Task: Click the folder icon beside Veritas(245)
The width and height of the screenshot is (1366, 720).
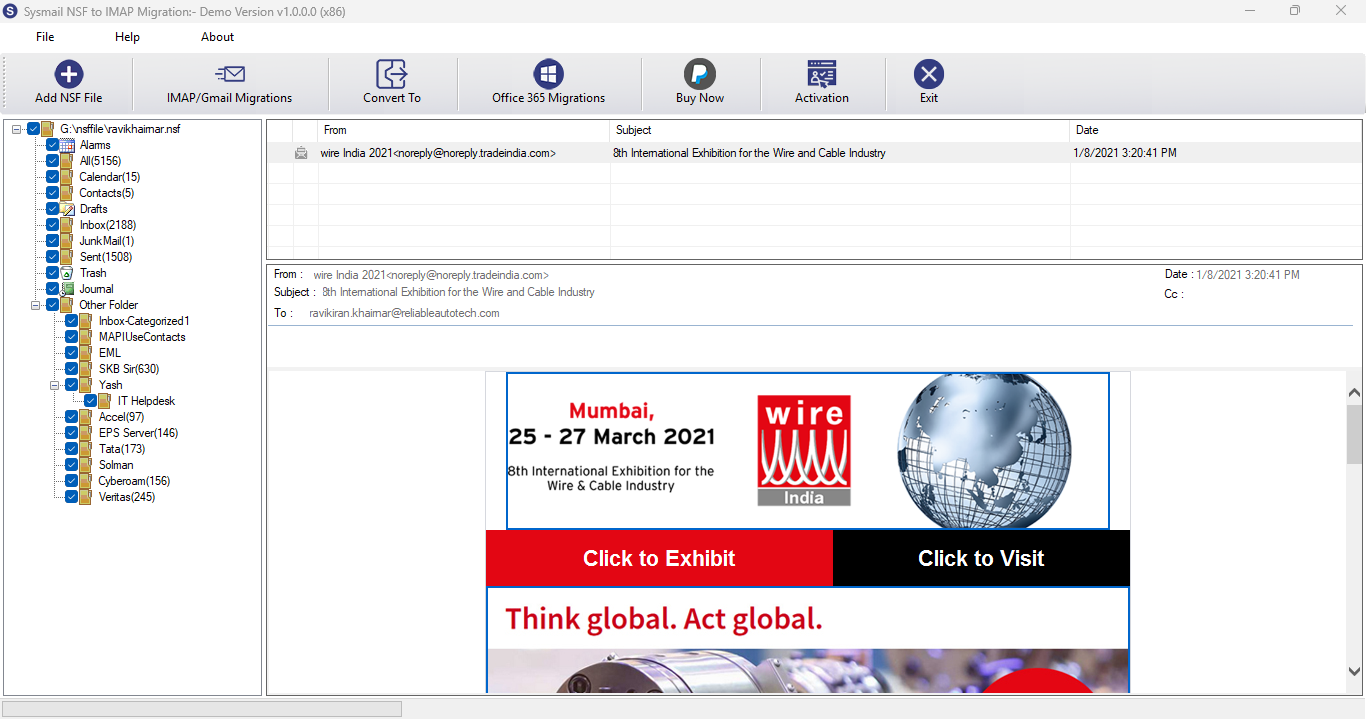Action: click(x=87, y=497)
